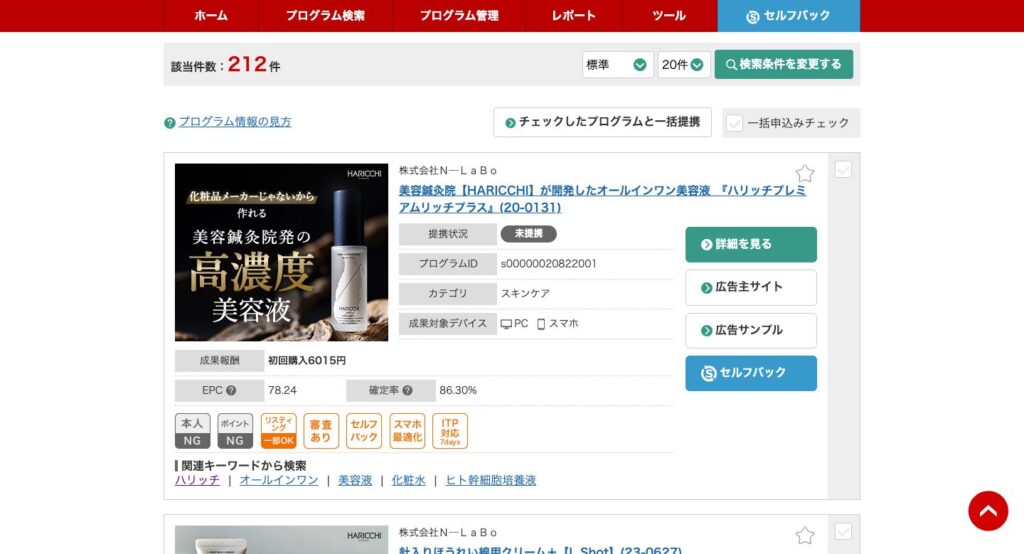Click the PC device icon
This screenshot has height=554, width=1024.
[507, 324]
